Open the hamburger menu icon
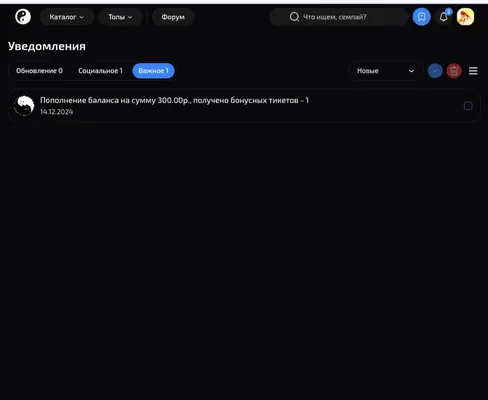The image size is (488, 400). (x=473, y=71)
